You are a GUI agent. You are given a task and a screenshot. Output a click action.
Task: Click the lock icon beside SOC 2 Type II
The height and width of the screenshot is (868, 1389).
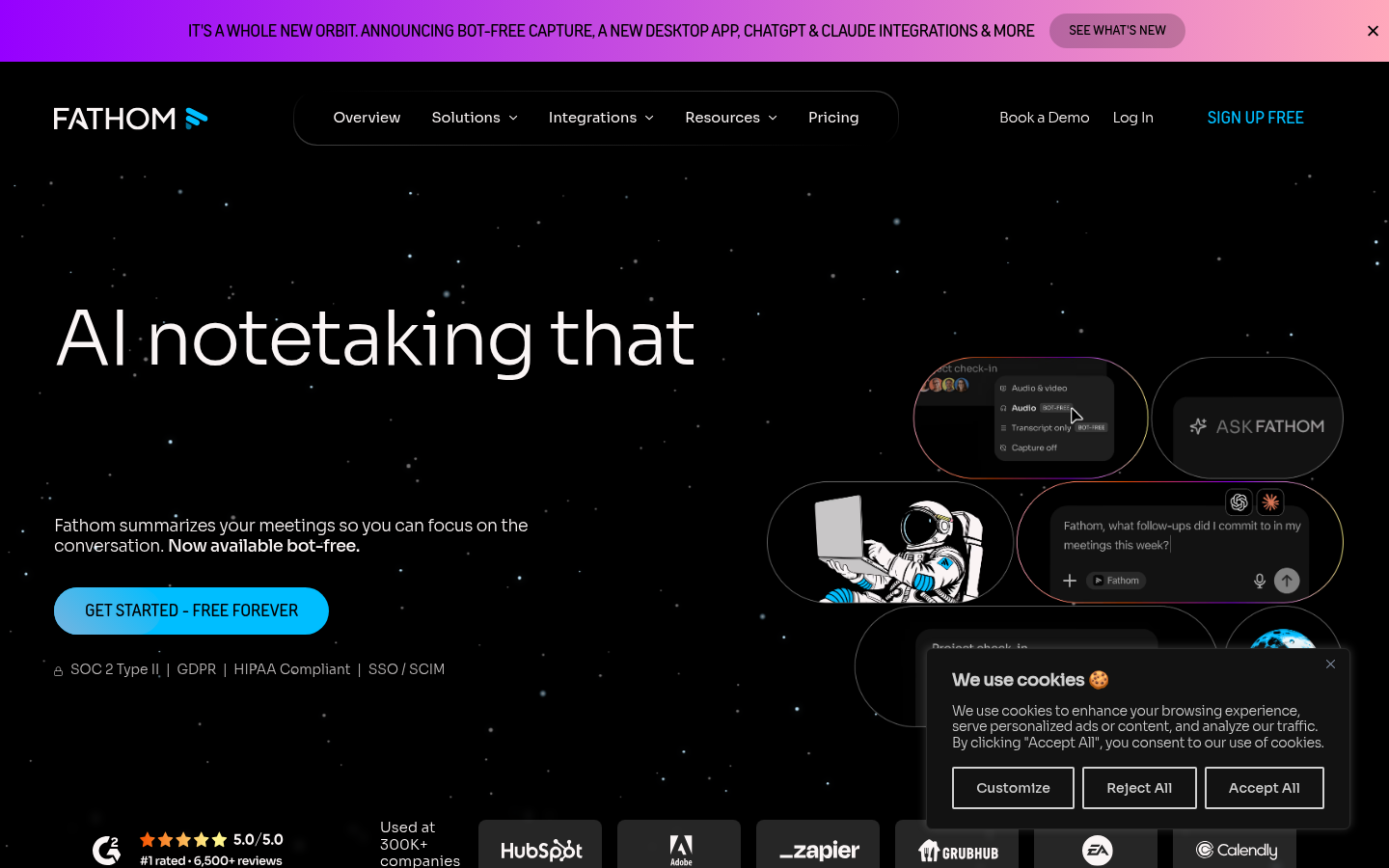point(59,671)
